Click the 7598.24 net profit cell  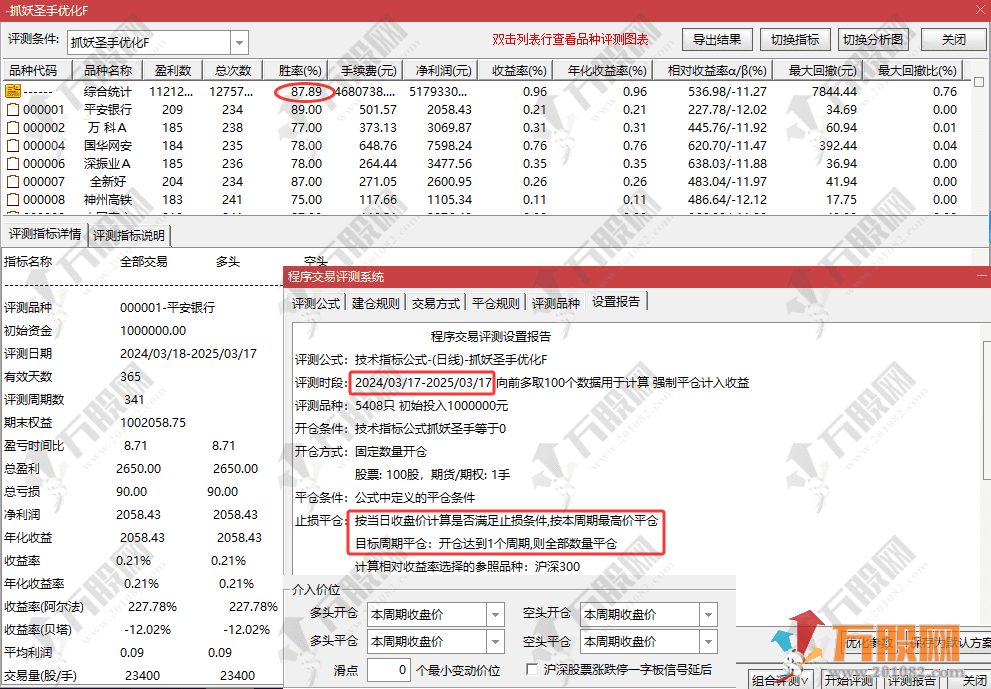point(449,145)
